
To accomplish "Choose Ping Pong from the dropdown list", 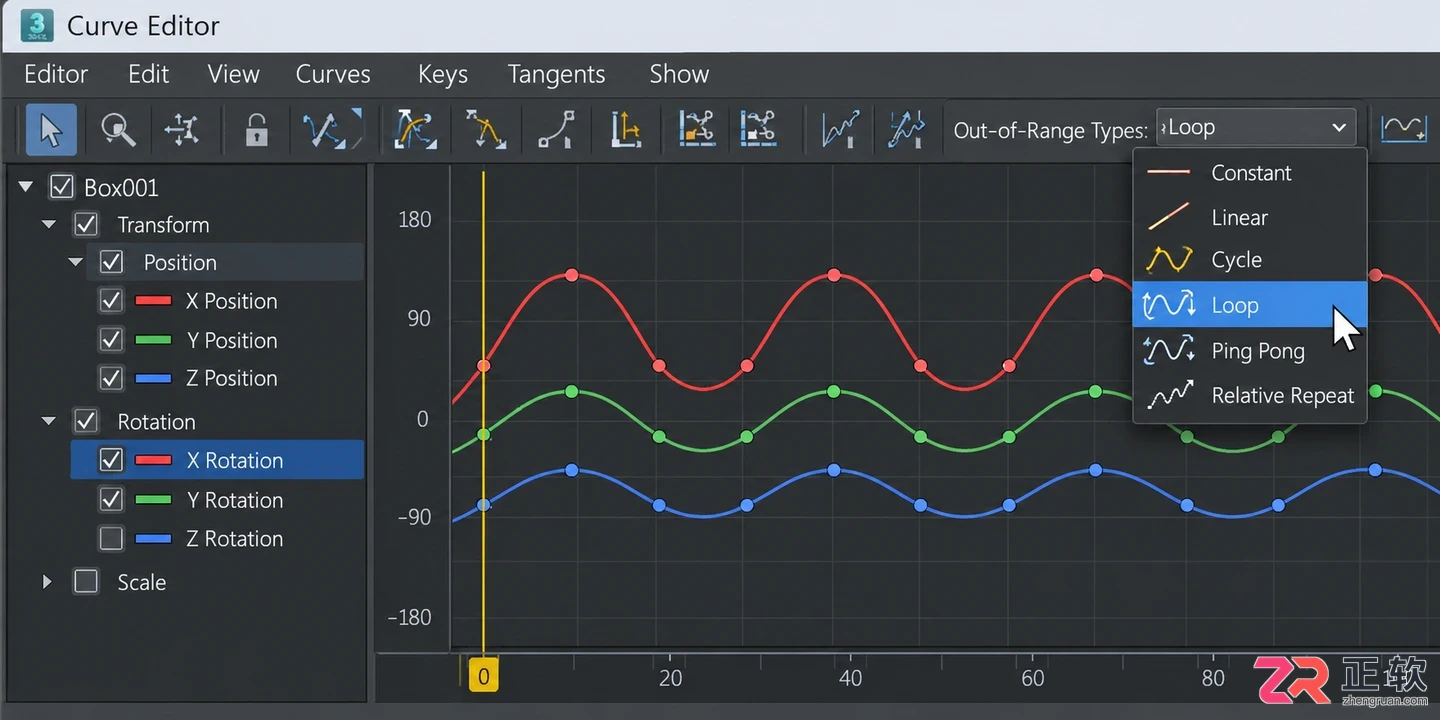I will (1249, 351).
